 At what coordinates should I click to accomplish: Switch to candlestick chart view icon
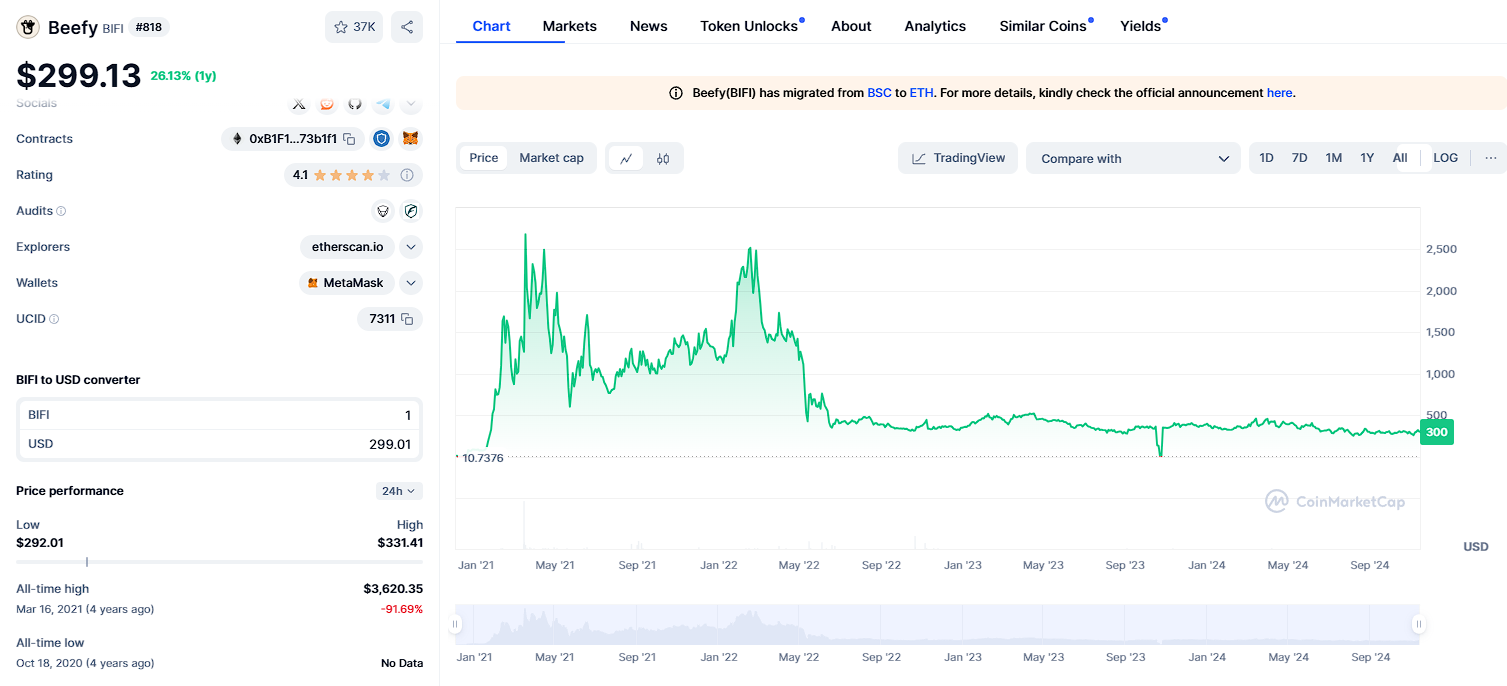coord(663,158)
